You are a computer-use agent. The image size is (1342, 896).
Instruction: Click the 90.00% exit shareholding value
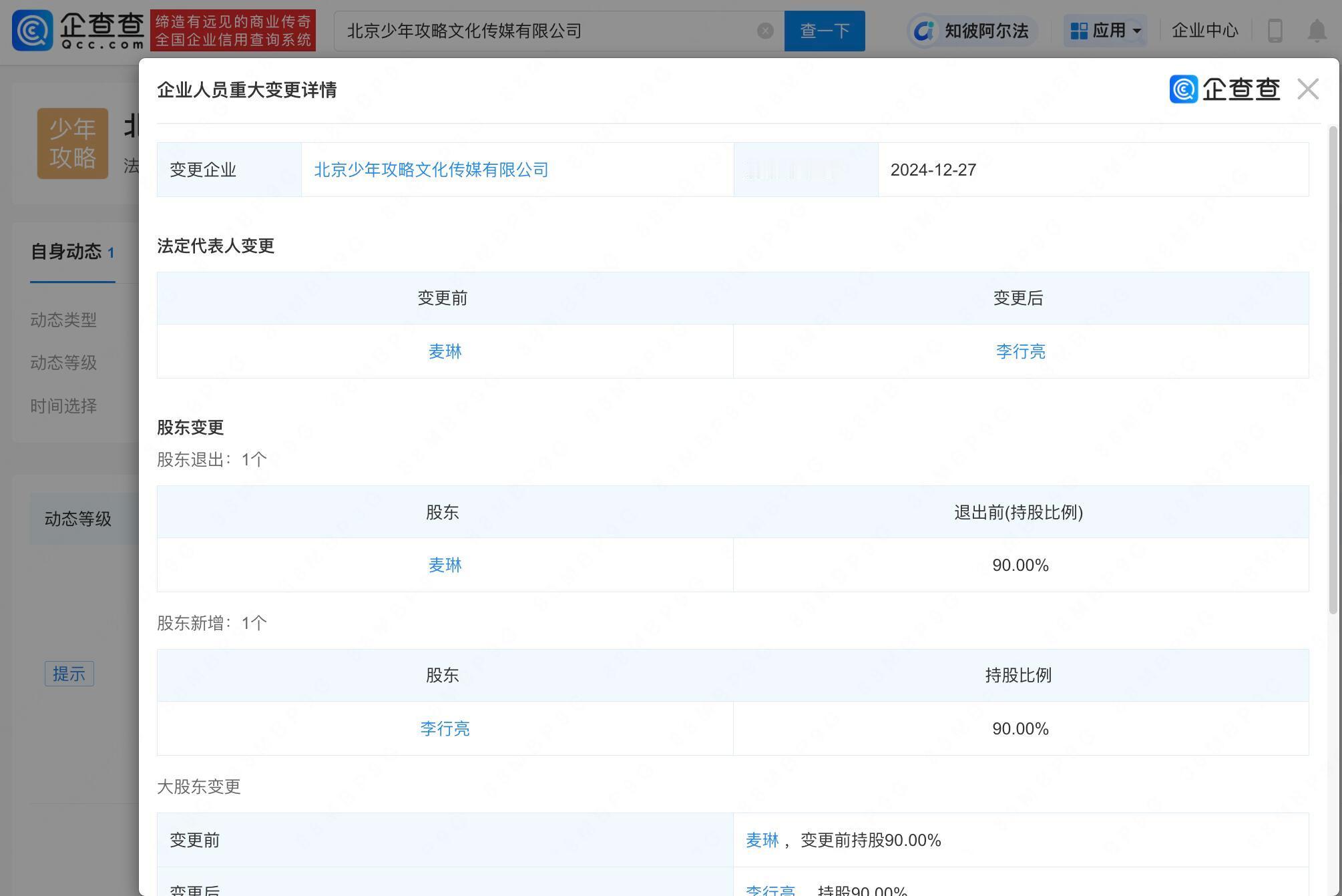coord(1020,565)
